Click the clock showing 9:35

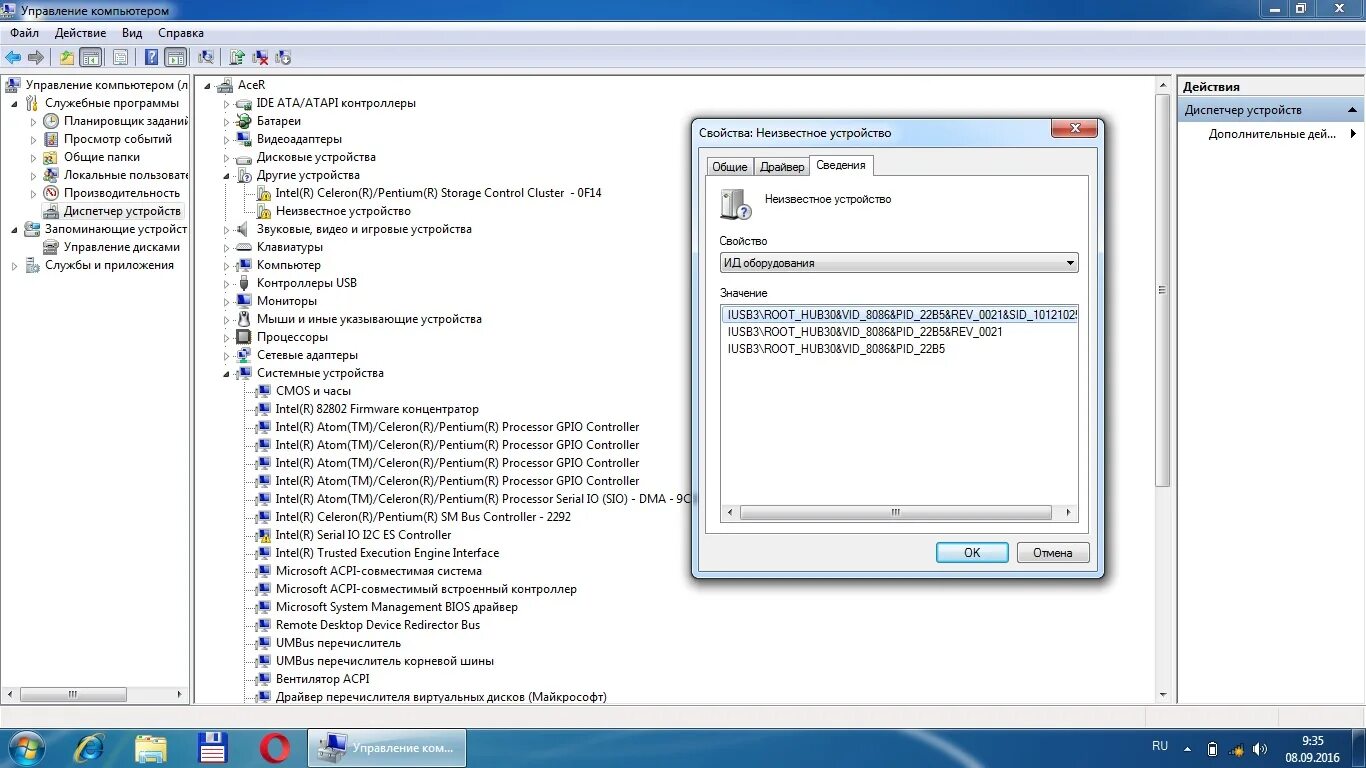click(1312, 741)
